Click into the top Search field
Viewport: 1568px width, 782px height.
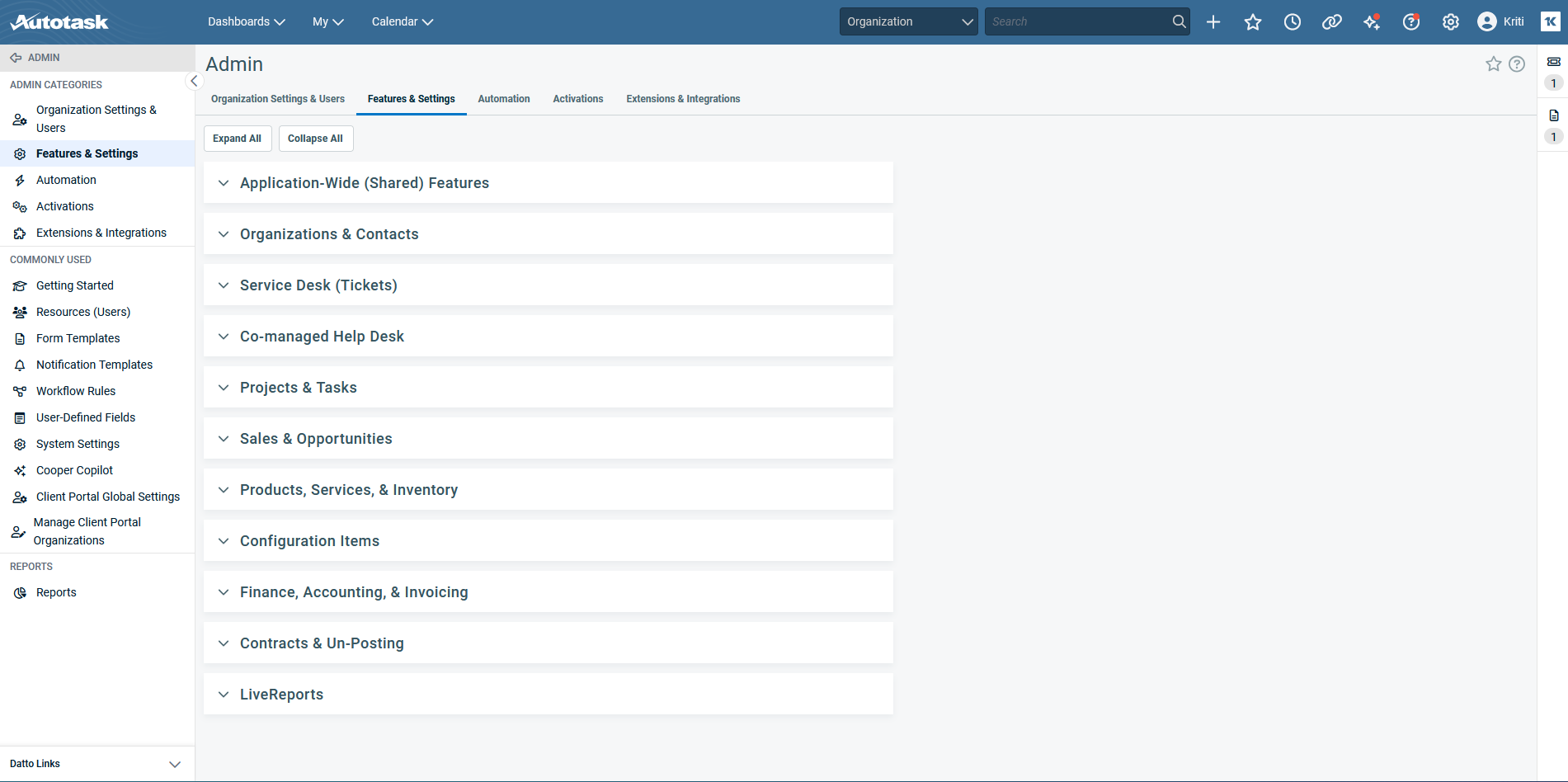click(1079, 21)
